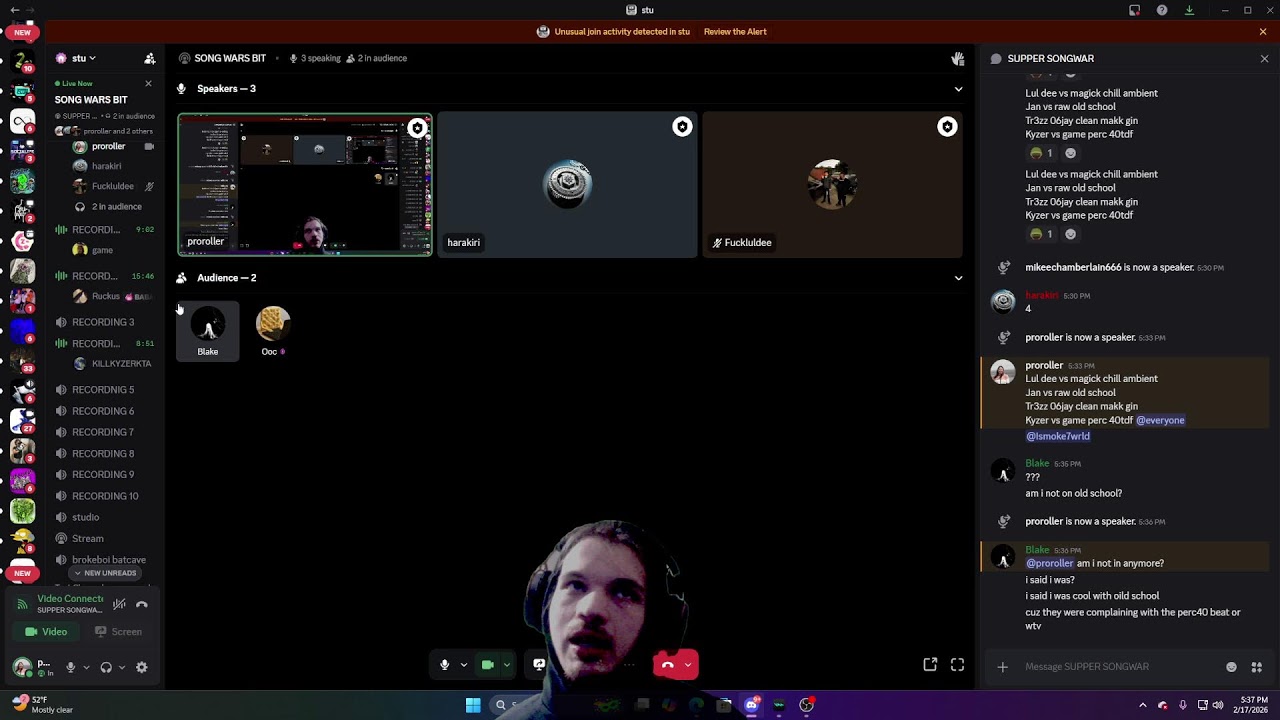The height and width of the screenshot is (720, 1280).
Task: Click the @everyone mention in proroller's message
Action: [x=1160, y=420]
